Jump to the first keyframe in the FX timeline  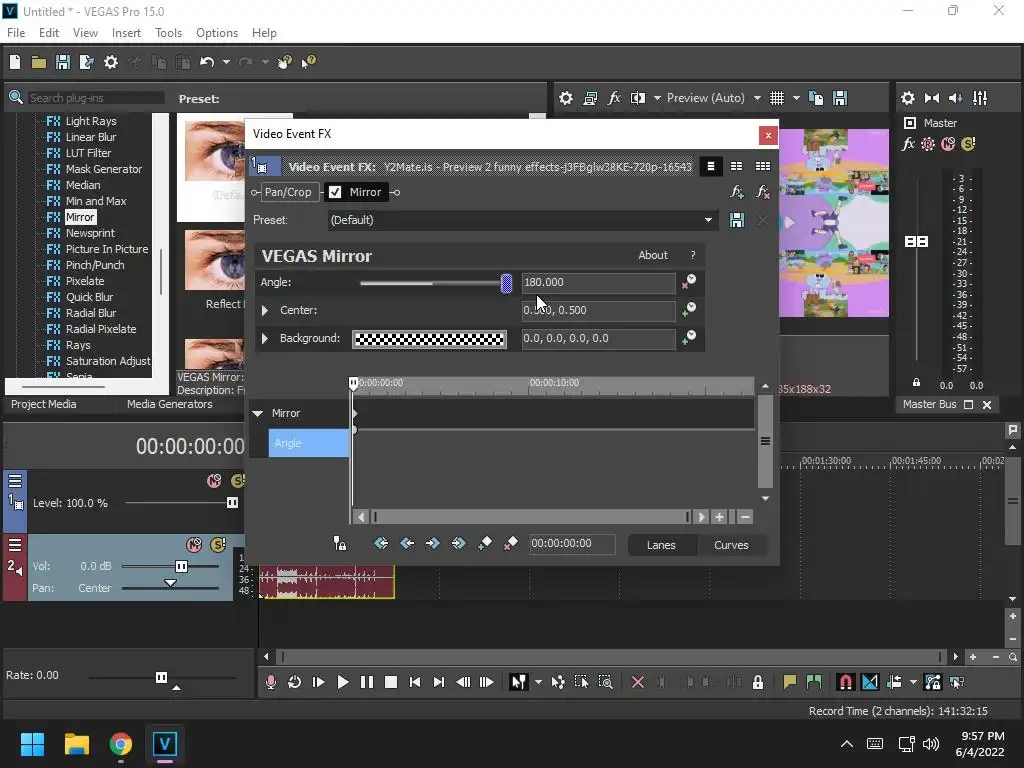click(x=381, y=543)
